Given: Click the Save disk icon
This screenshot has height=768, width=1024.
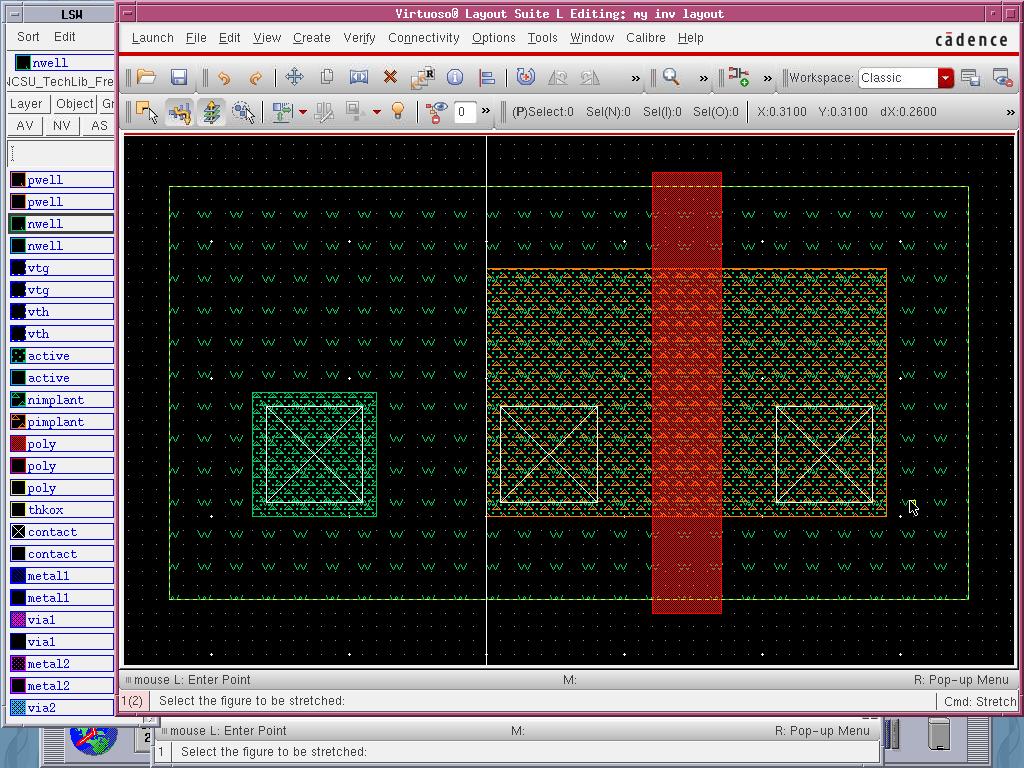Looking at the screenshot, I should (x=179, y=77).
